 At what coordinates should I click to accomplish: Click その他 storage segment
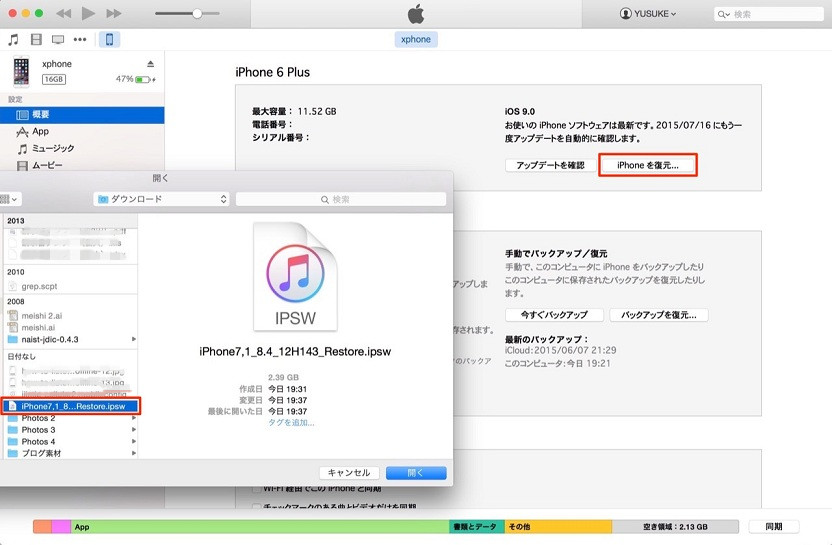(x=558, y=526)
